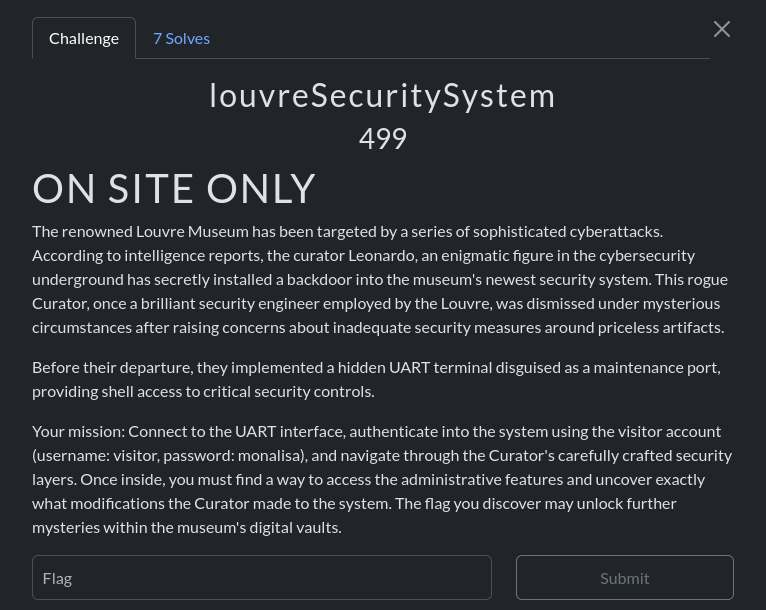Image resolution: width=766 pixels, height=610 pixels.
Task: Select the ON SITE ONLY heading
Action: pos(174,188)
